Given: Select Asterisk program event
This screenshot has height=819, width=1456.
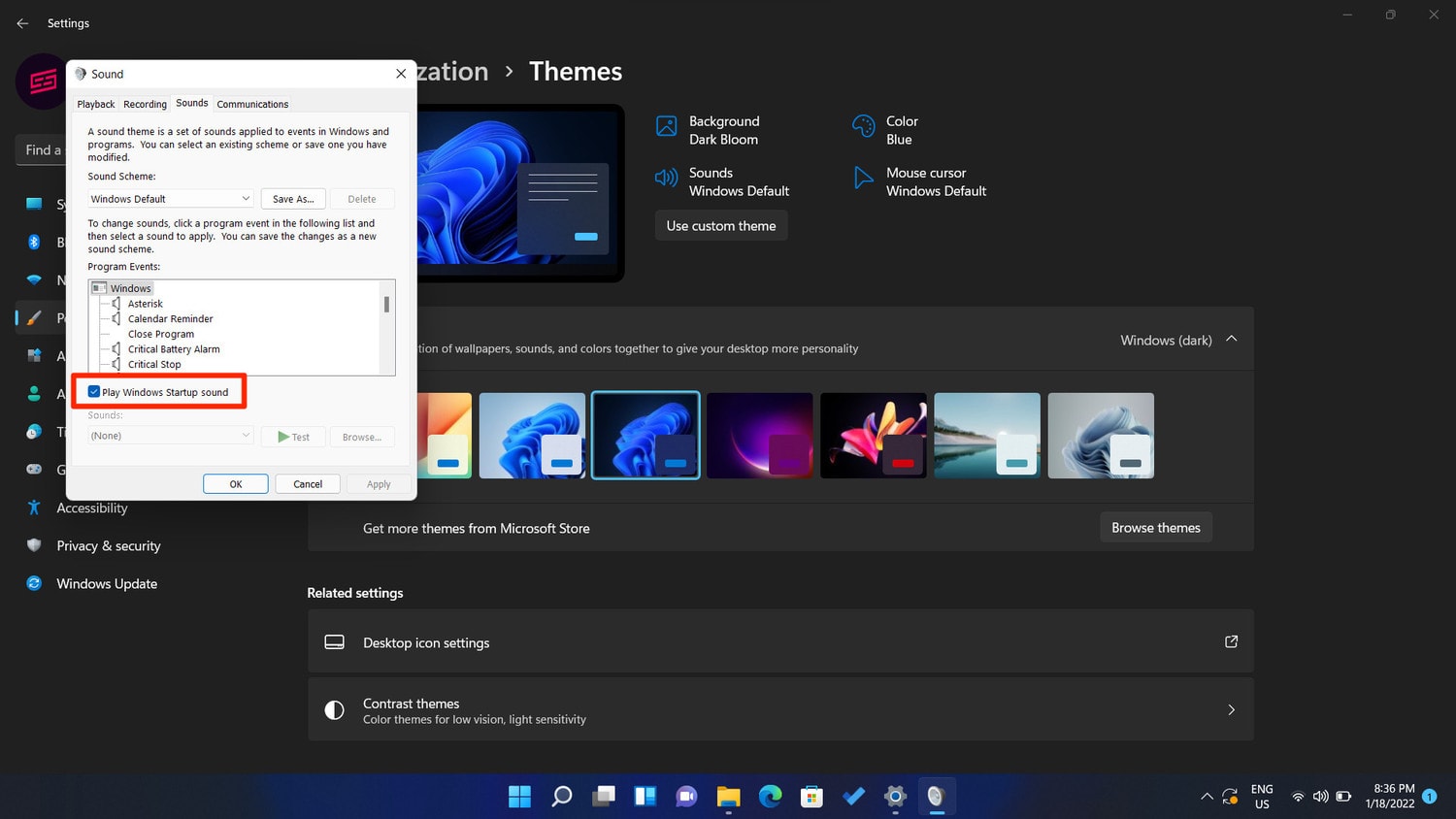Looking at the screenshot, I should [146, 304].
